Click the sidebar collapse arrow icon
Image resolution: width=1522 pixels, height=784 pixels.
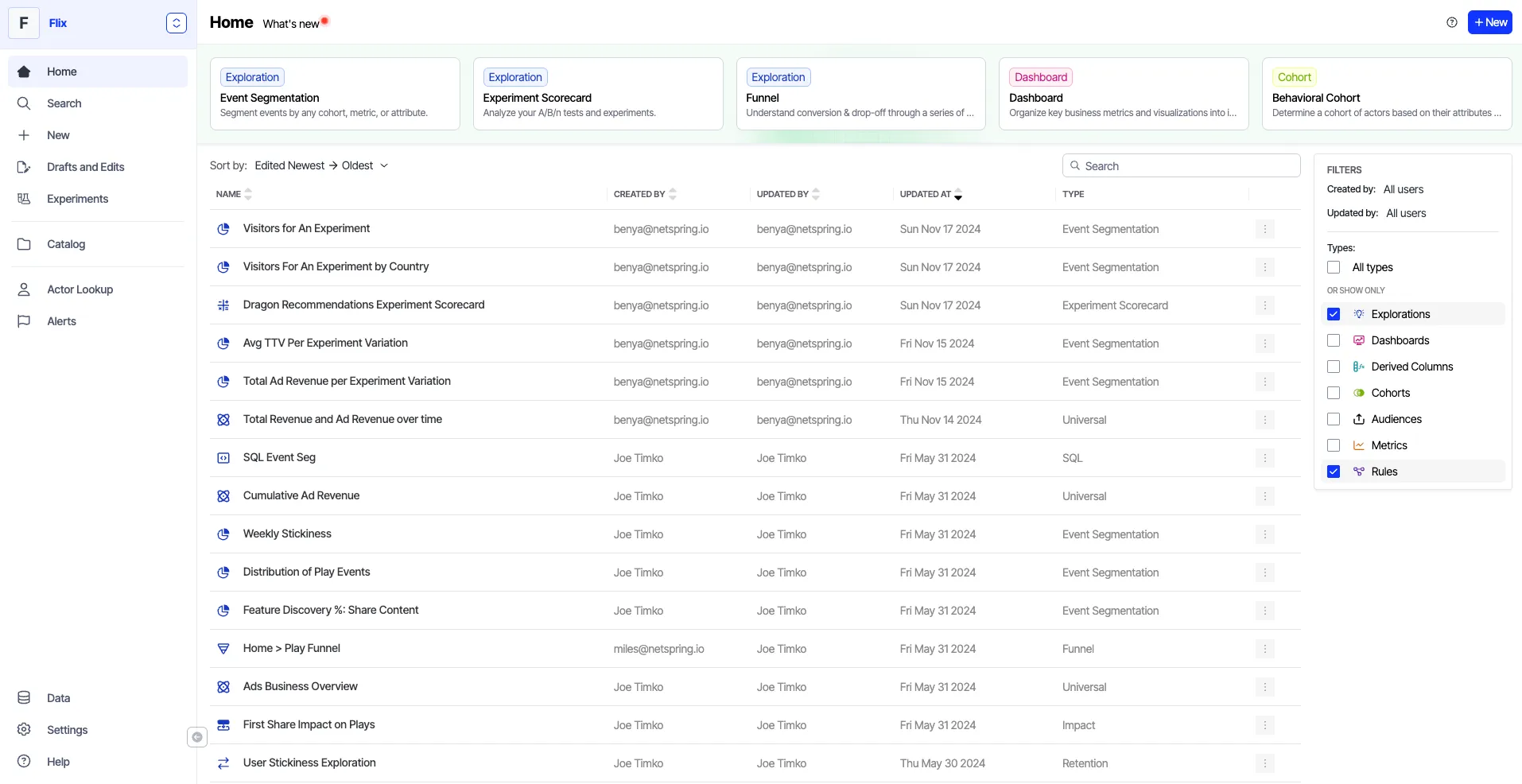(197, 737)
